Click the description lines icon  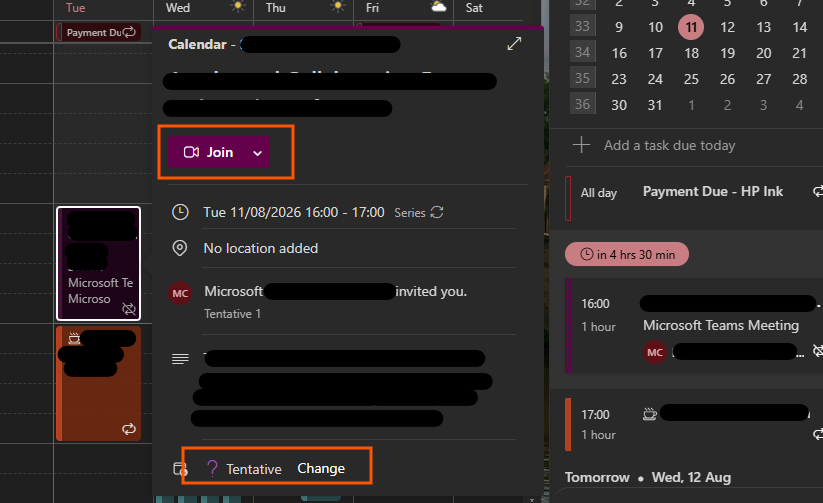tap(180, 359)
